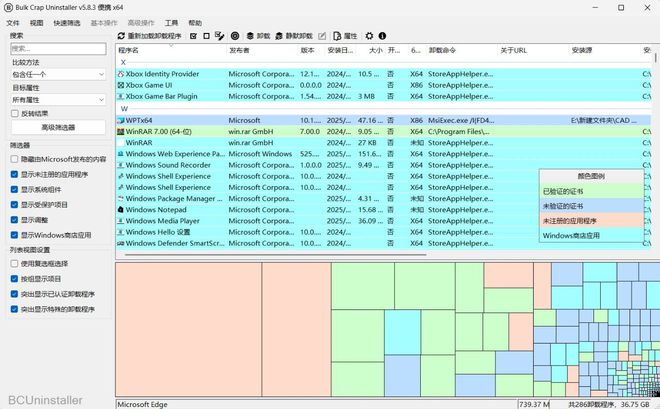Click the greyed-out modify edit icon
Screen dimensions: 660x409
(322, 36)
